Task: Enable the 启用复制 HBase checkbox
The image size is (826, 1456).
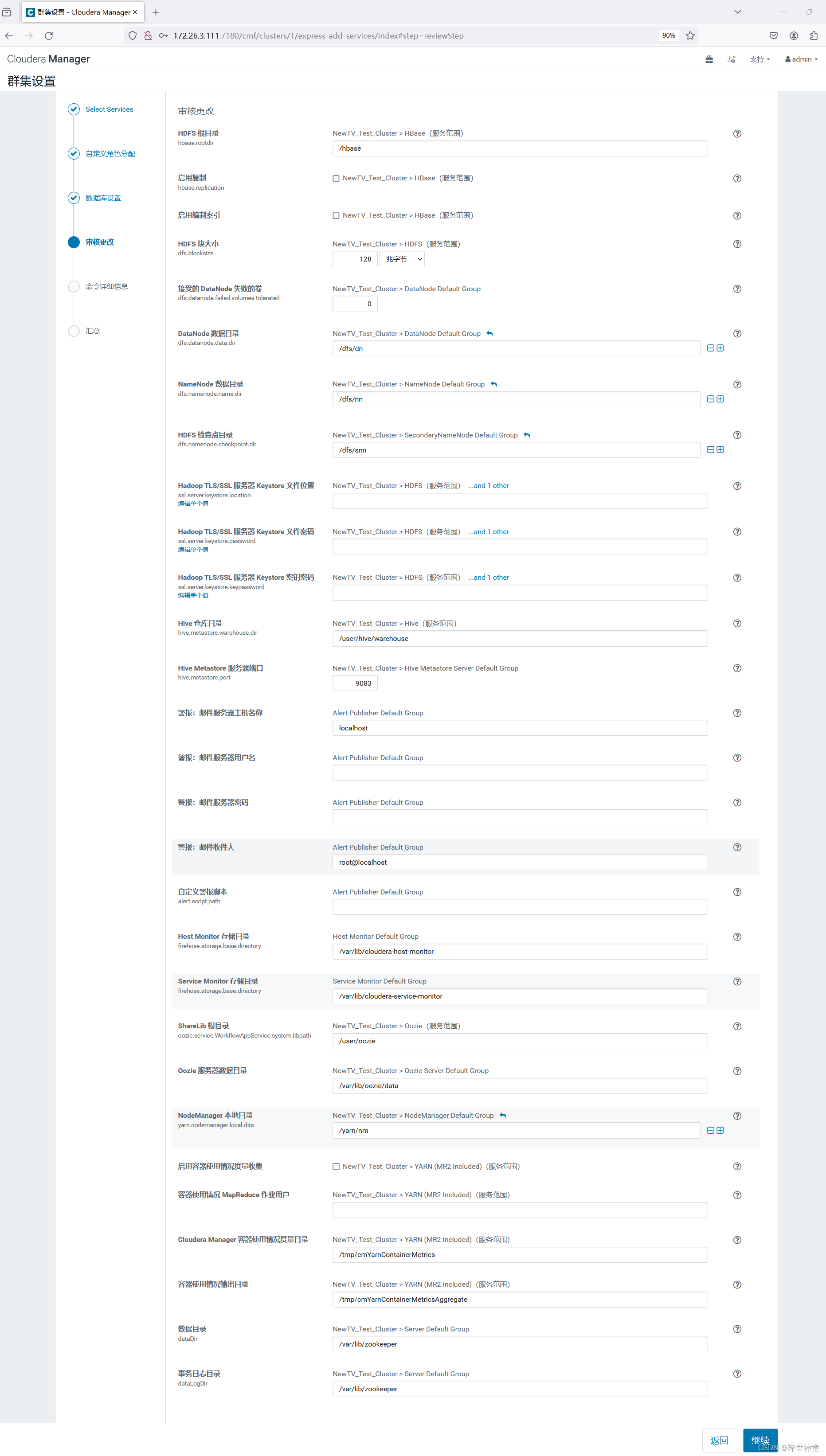Action: click(x=336, y=179)
